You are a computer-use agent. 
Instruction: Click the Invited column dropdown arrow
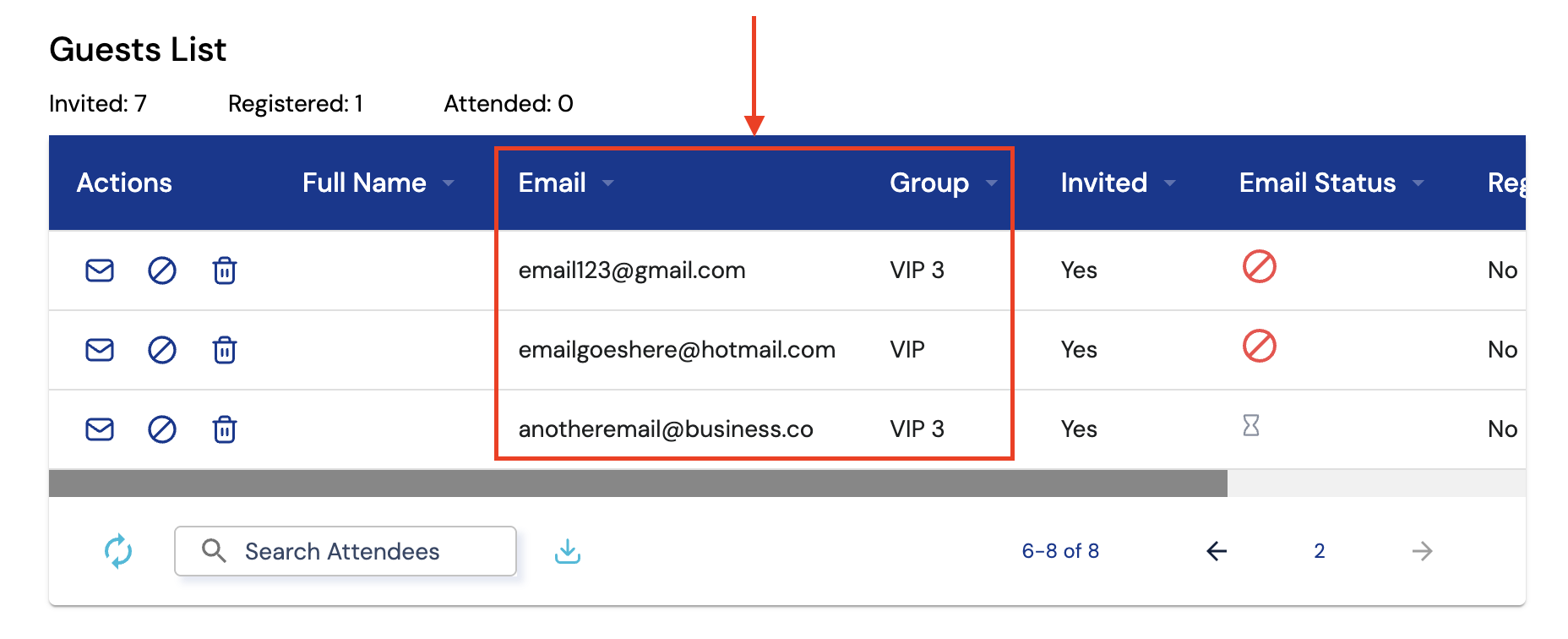click(1170, 183)
